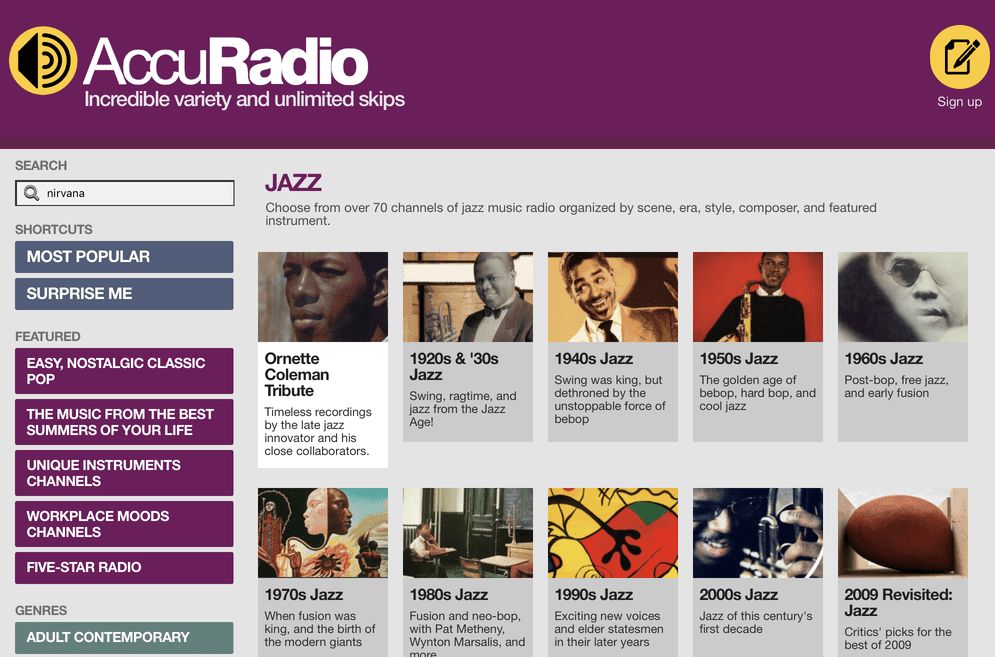Choose the Adult Contemporary genre

124,637
